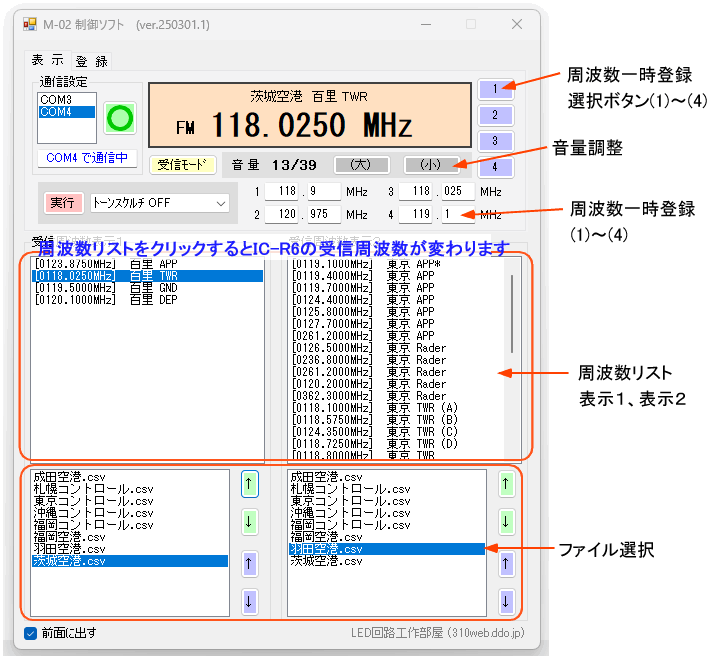Image resolution: width=717 pixels, height=661 pixels.
Task: Switch to the 表示 tab
Action: (x=47, y=60)
